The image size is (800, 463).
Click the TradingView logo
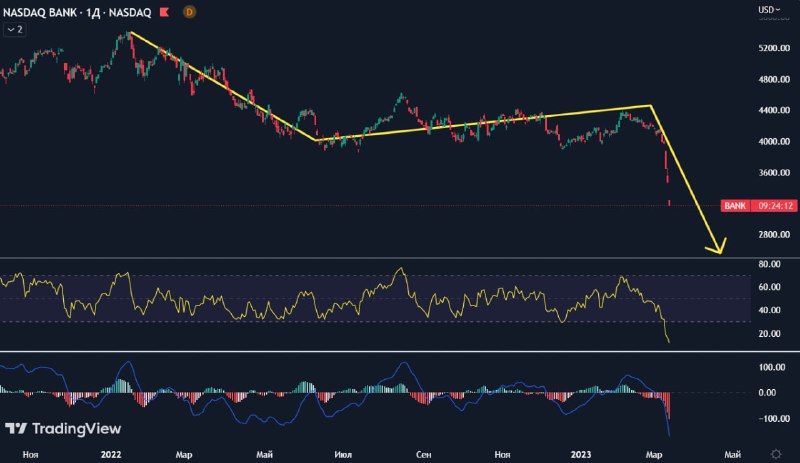point(63,428)
